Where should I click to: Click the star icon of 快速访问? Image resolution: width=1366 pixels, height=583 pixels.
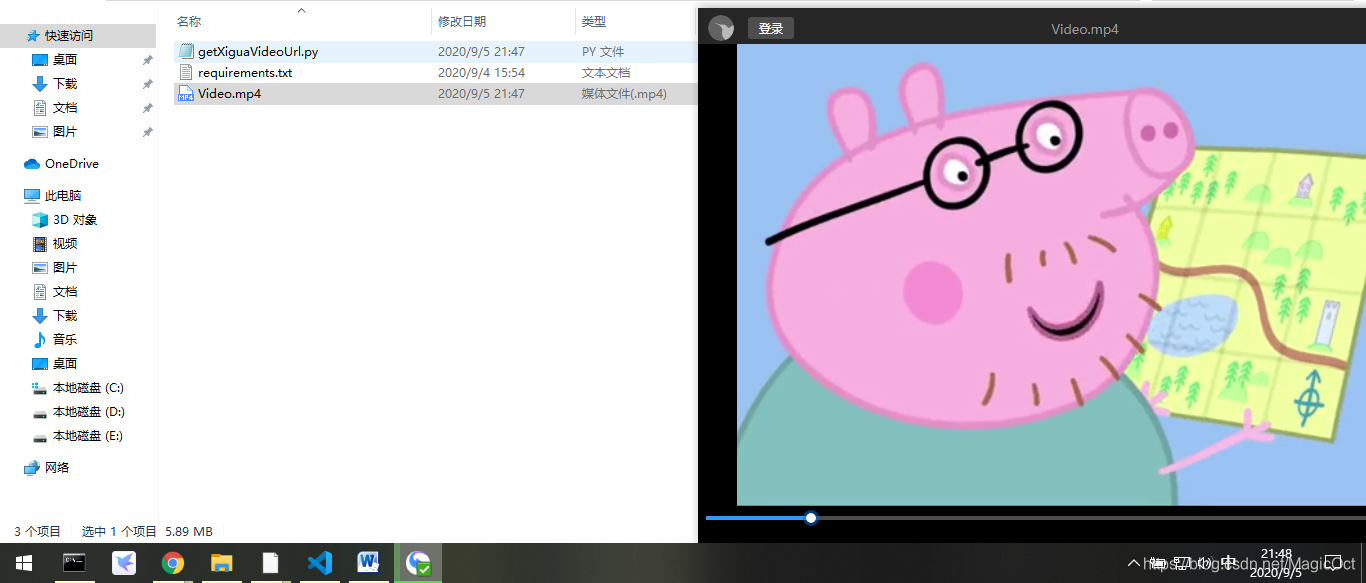(x=33, y=35)
